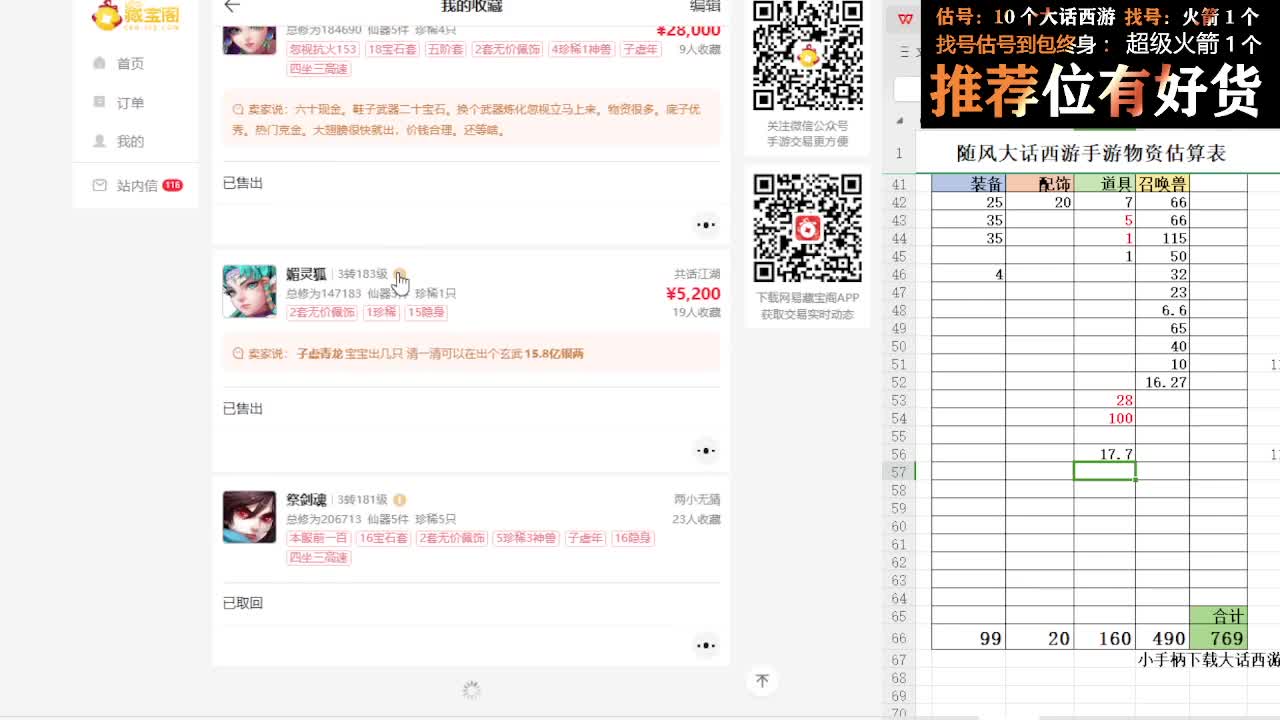Click the 媚灵狐 avatar portrait
Viewport: 1280px width, 720px height.
(249, 292)
